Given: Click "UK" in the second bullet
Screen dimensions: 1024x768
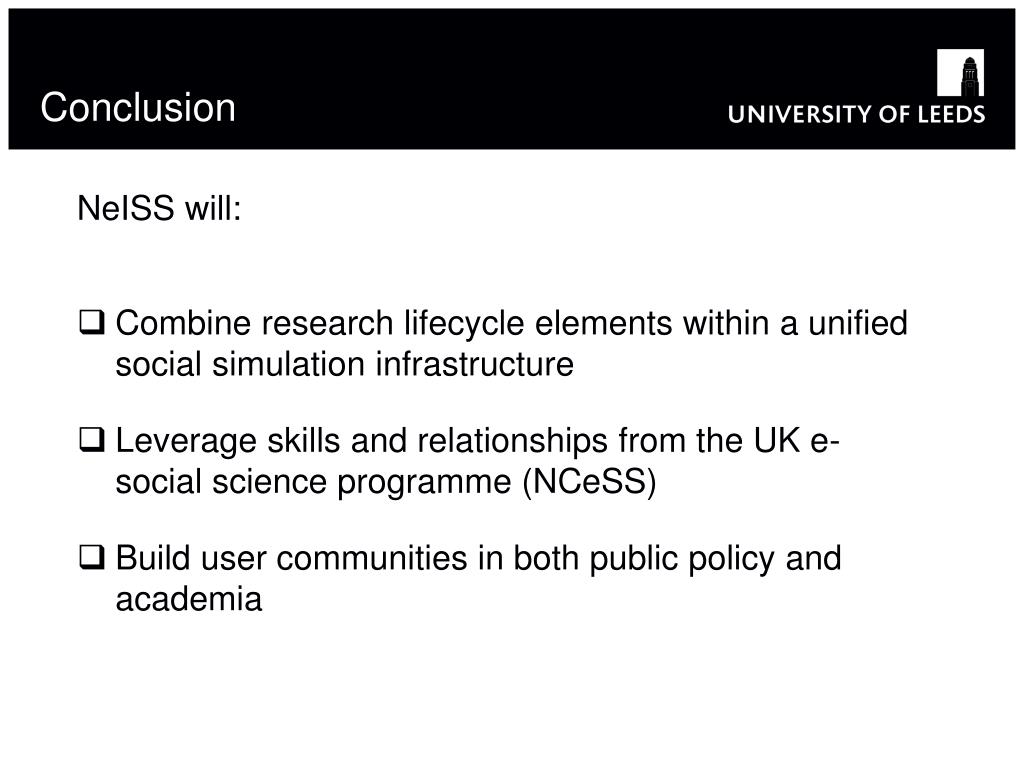Looking at the screenshot, I should 776,440.
